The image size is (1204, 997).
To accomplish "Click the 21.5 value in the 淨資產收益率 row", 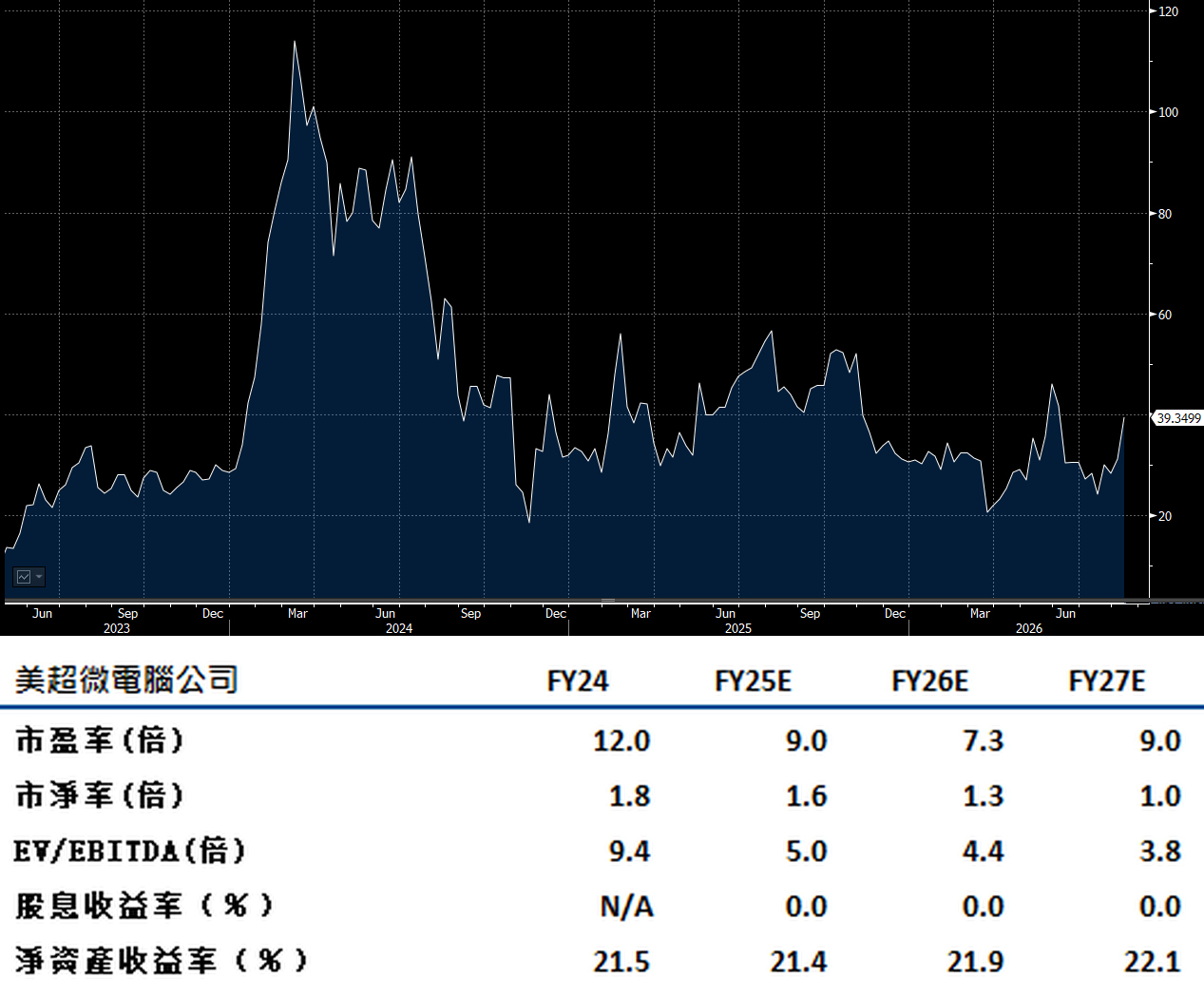I will click(x=621, y=961).
